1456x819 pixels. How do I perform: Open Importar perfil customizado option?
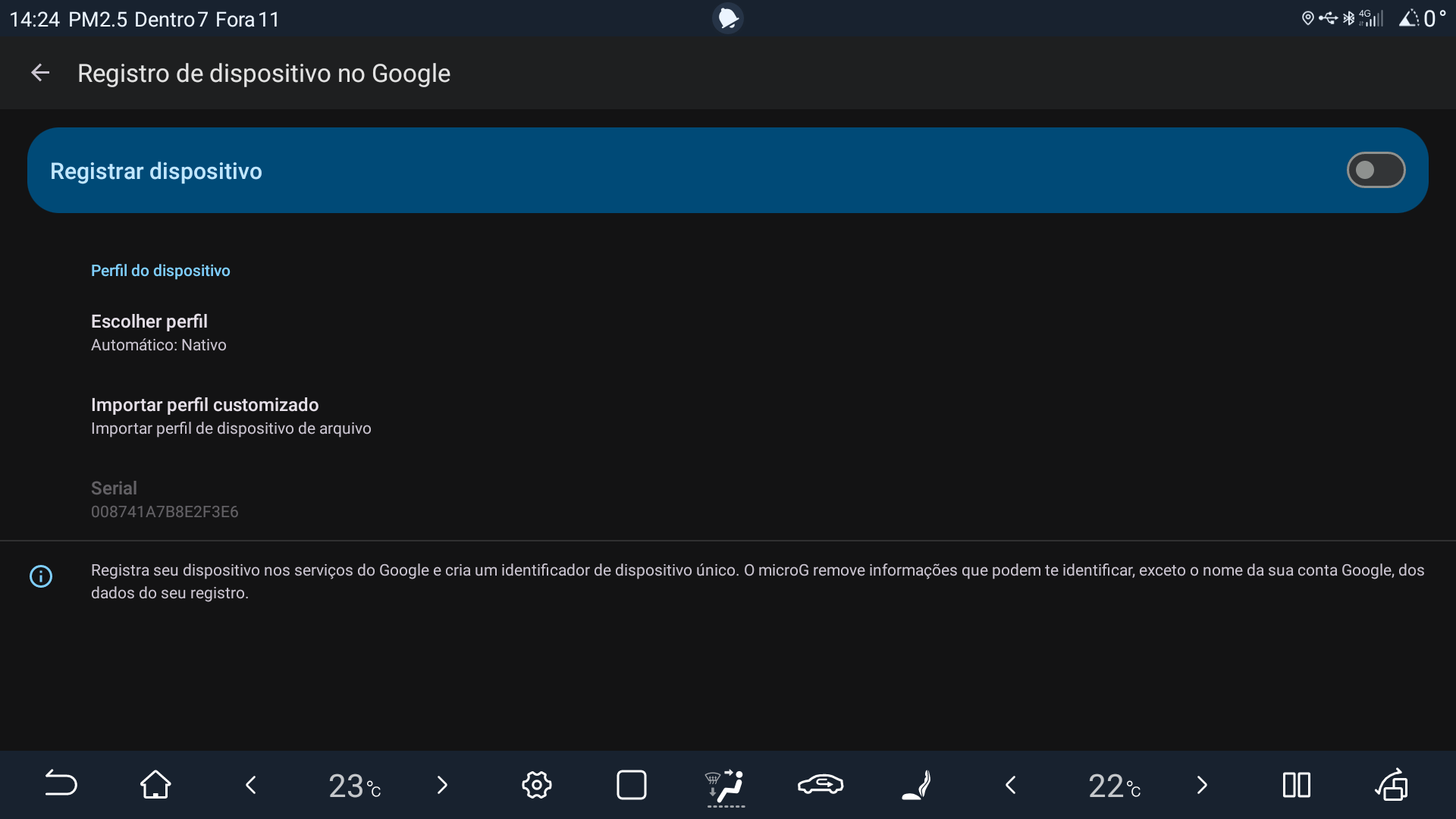point(728,416)
